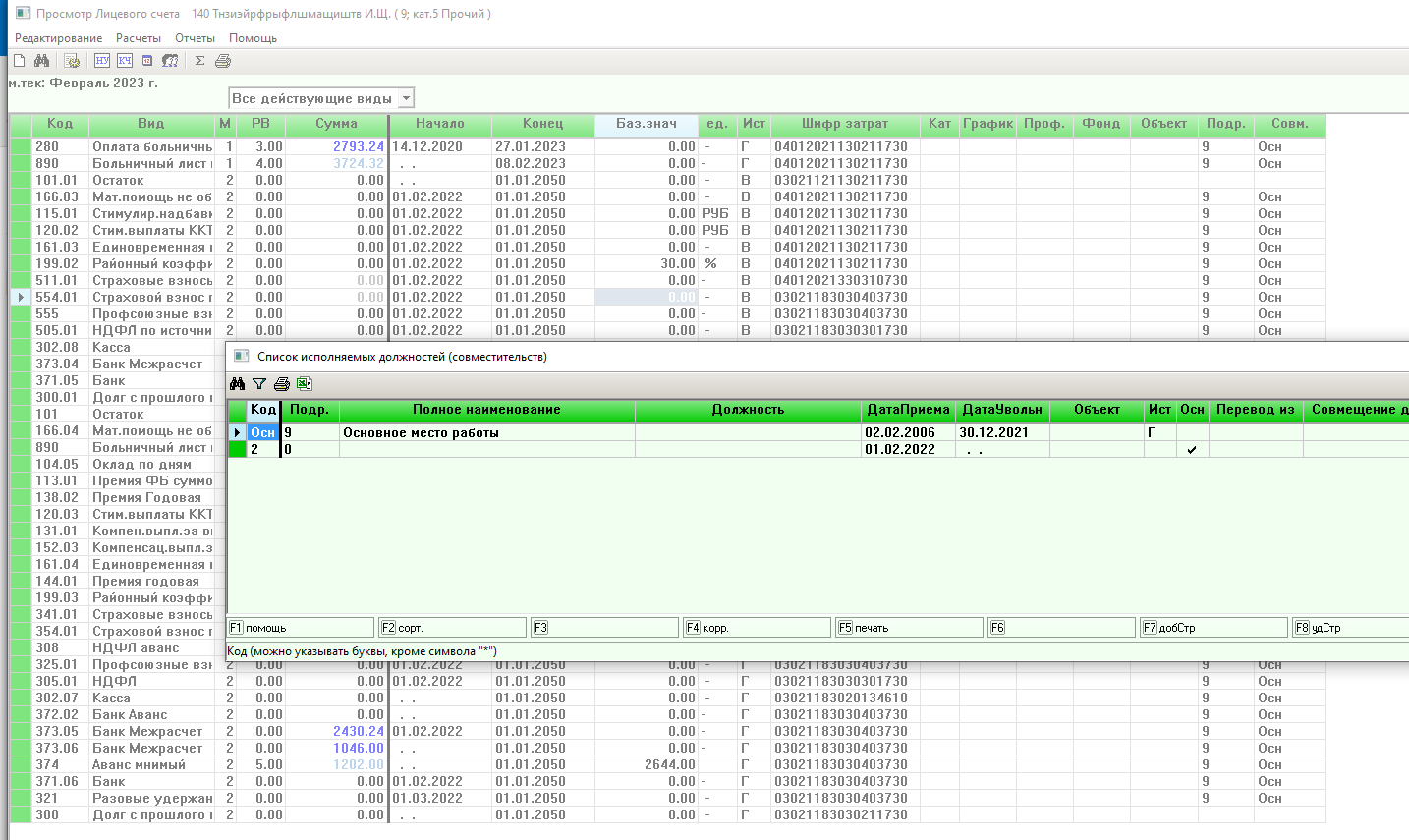Click the Sigma sum icon
This screenshot has height=840, width=1409.
coord(199,61)
